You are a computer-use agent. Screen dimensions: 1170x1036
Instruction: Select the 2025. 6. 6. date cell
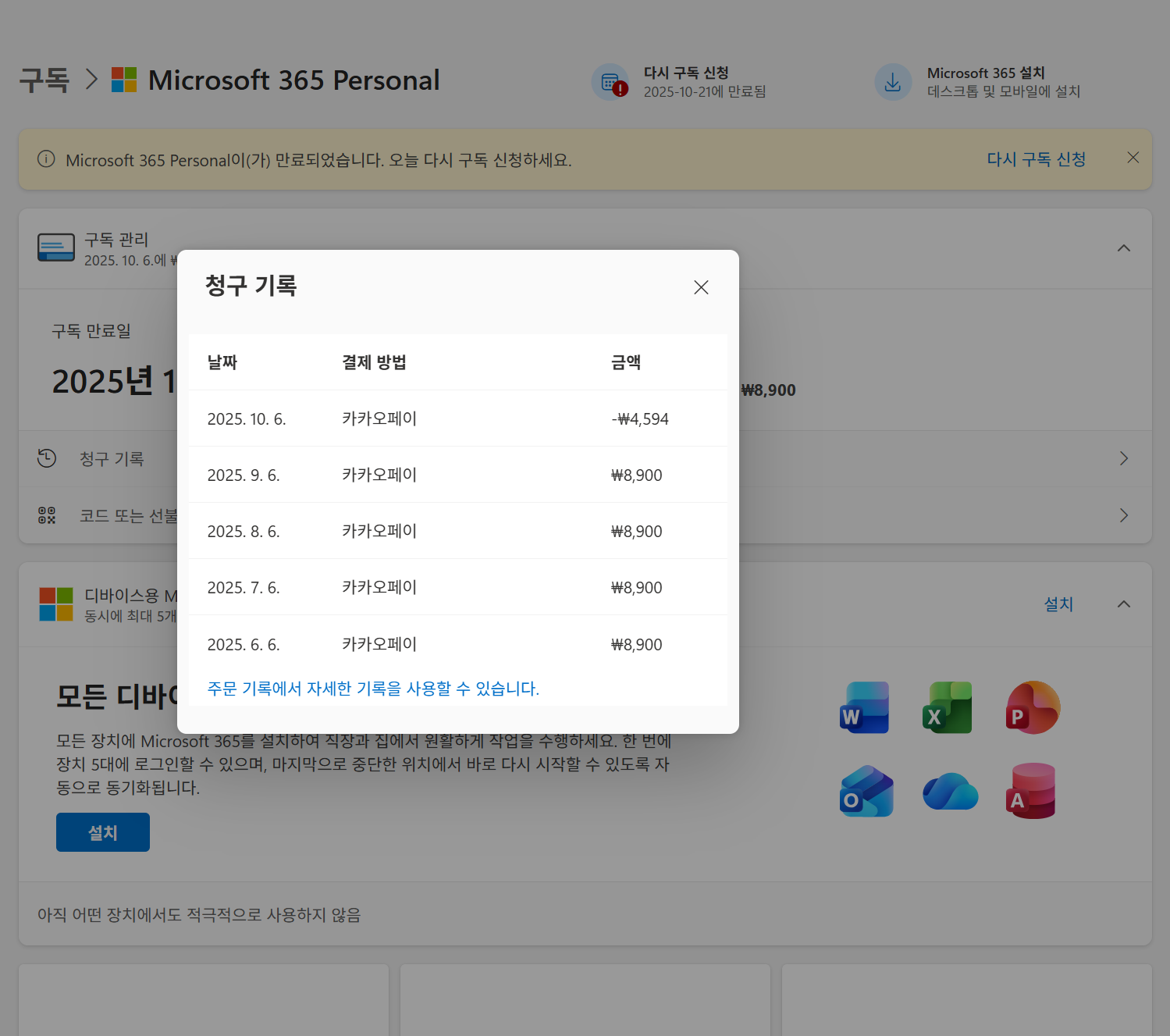(244, 645)
